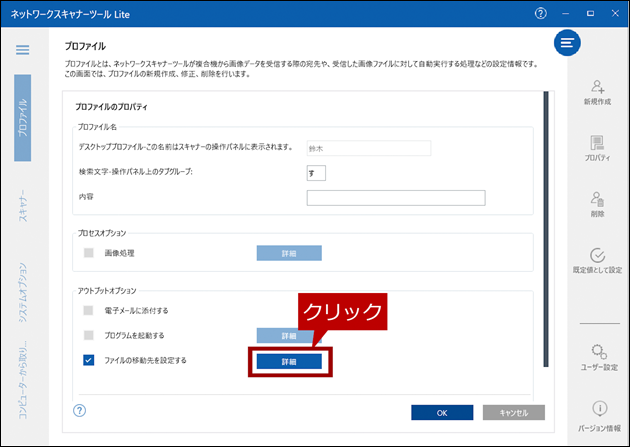The image size is (630, 447).
Task: Uncheck ファイルの移動先を設定する checkbox
Action: pos(88,360)
